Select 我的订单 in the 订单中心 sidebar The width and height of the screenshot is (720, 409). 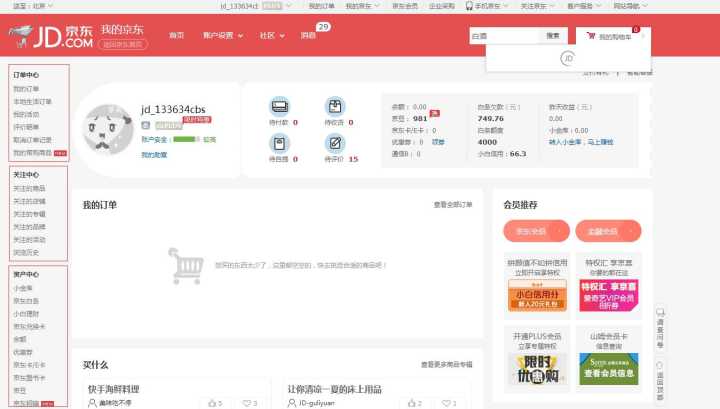(26, 89)
